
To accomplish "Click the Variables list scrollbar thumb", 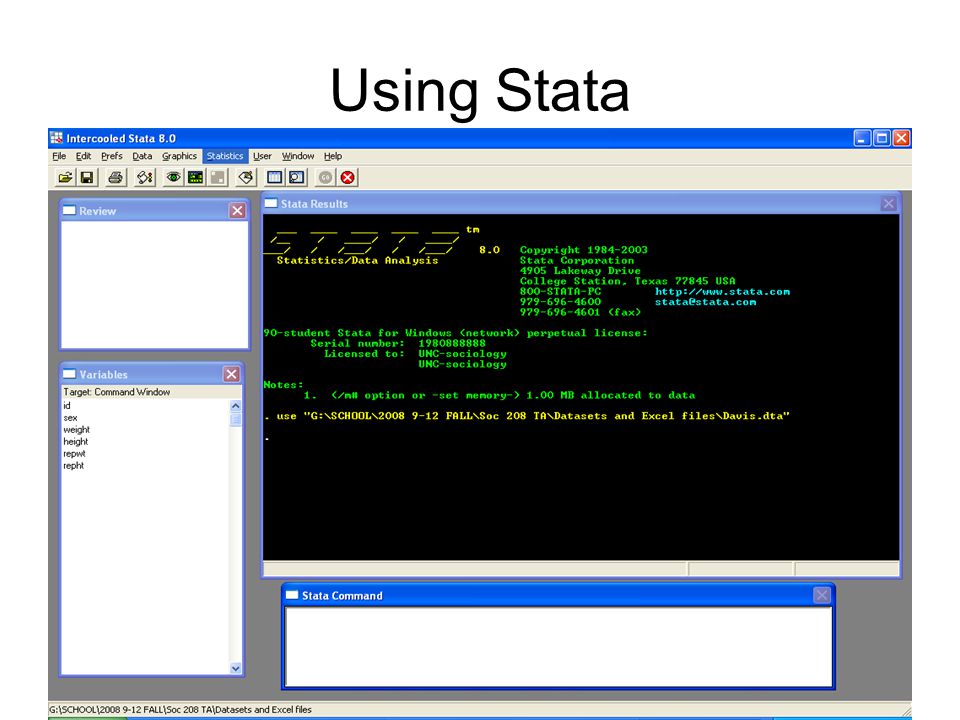I will [236, 419].
